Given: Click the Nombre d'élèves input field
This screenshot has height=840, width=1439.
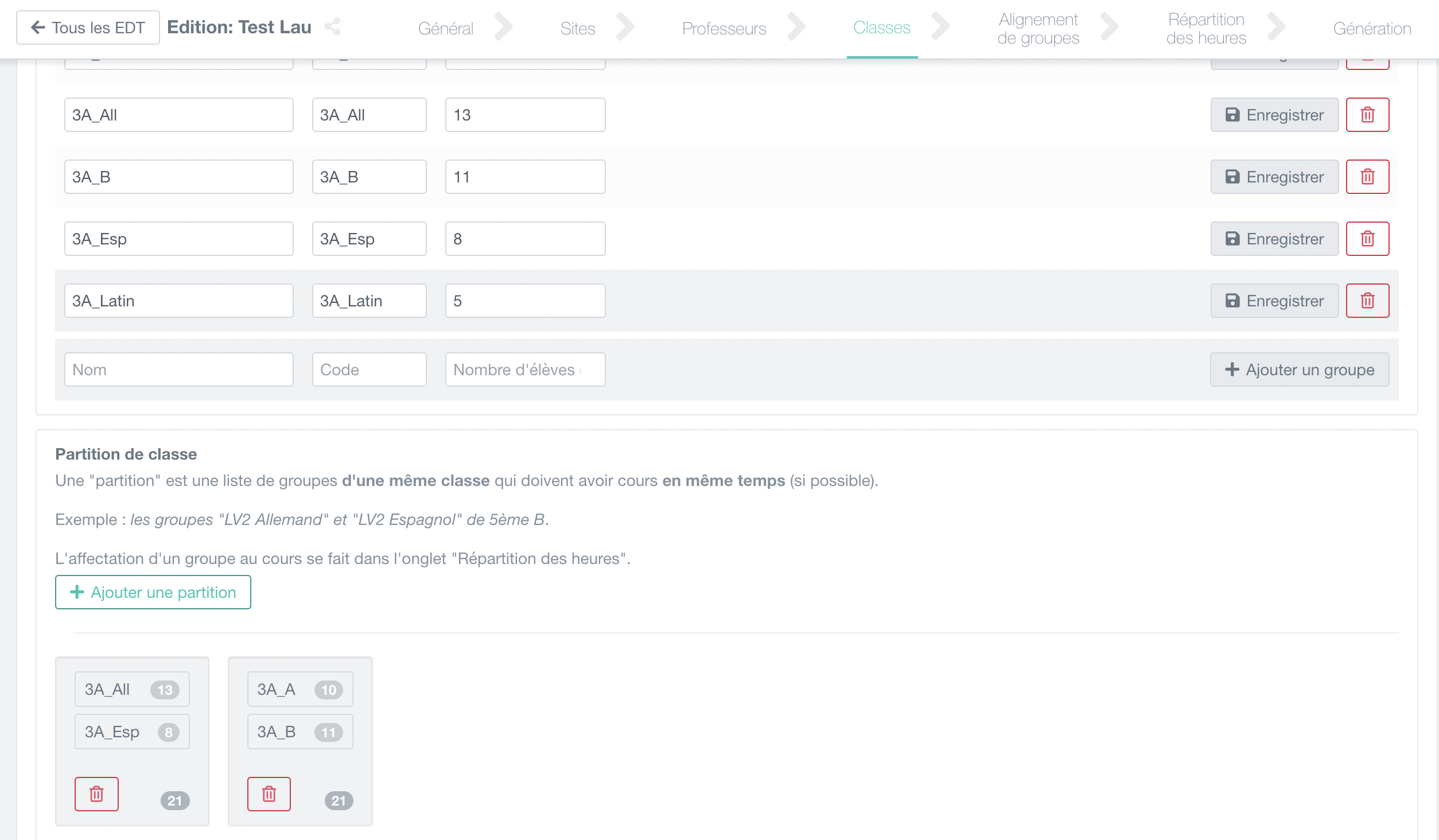Looking at the screenshot, I should click(x=525, y=370).
